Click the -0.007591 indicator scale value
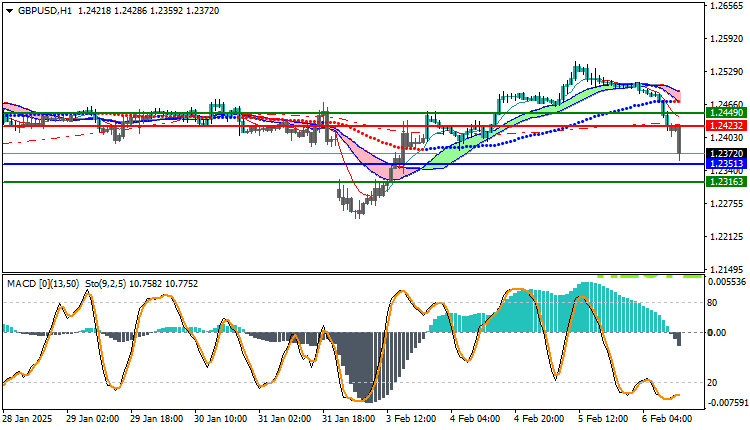750x430 pixels. coord(727,403)
